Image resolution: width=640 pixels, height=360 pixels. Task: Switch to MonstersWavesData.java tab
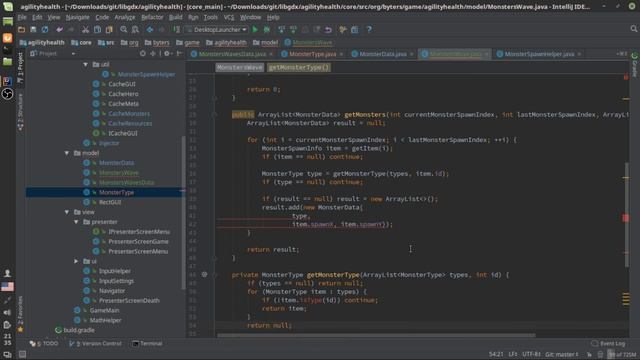(x=232, y=54)
